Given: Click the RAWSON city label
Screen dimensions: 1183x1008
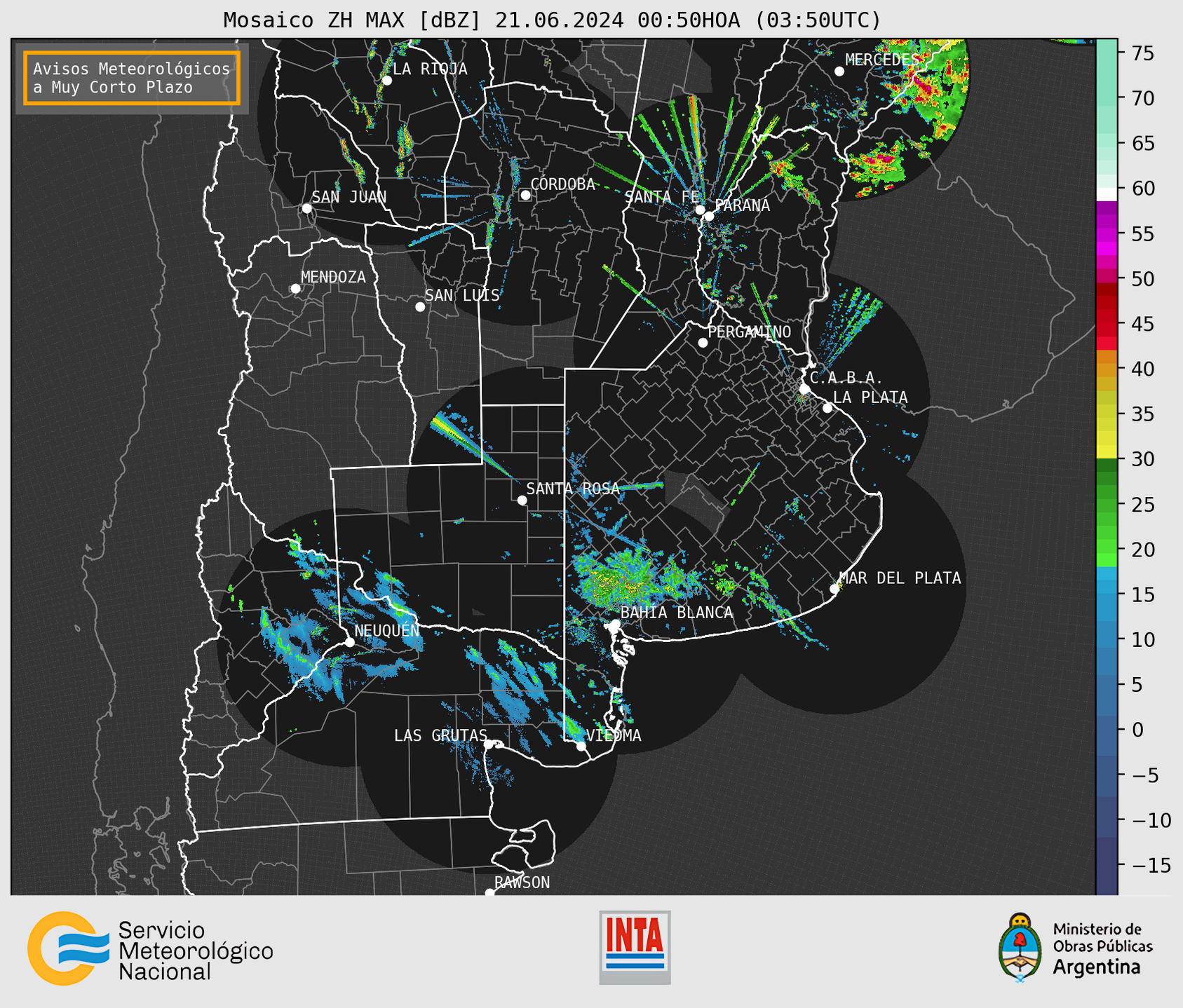Looking at the screenshot, I should coord(522,883).
